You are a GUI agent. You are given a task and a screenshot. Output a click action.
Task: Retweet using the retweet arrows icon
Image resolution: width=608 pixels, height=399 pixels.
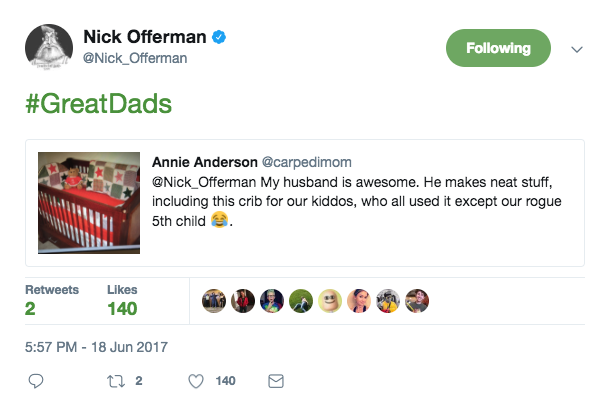pos(116,381)
